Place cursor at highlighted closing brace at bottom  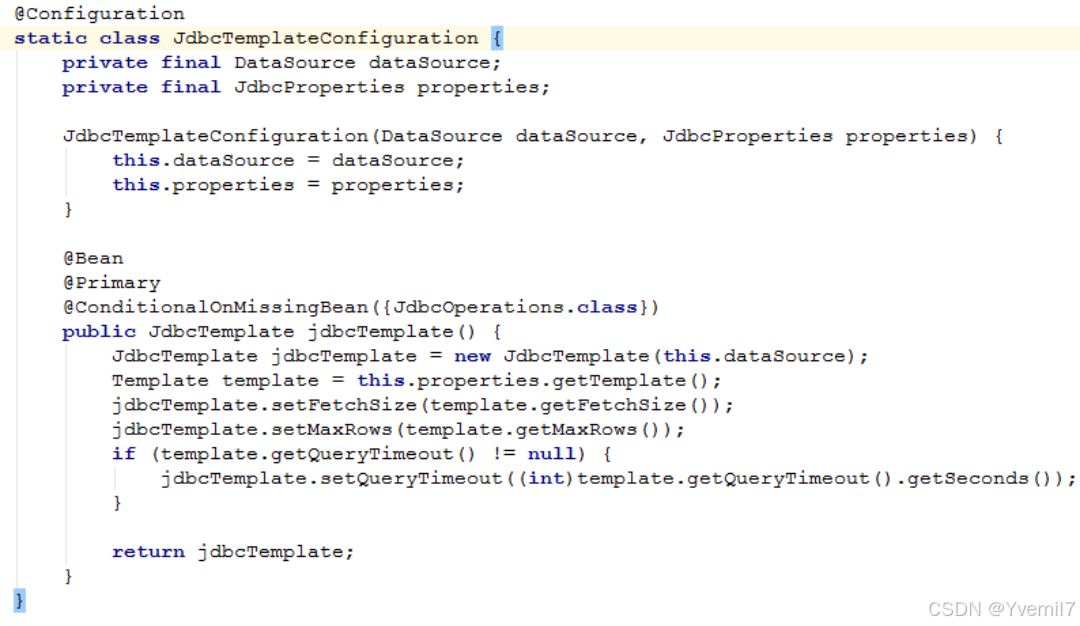pyautogui.click(x=19, y=601)
